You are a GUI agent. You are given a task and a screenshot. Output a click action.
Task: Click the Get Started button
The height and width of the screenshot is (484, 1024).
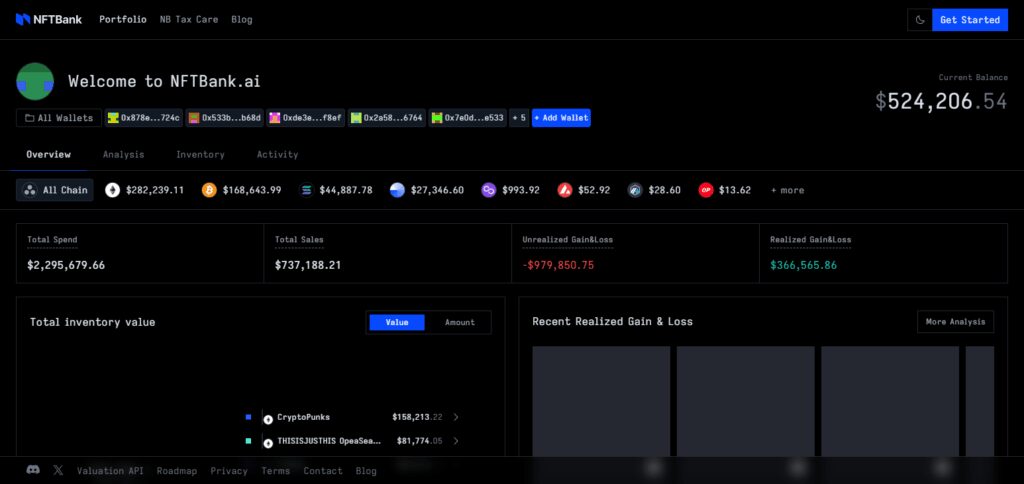click(x=969, y=20)
